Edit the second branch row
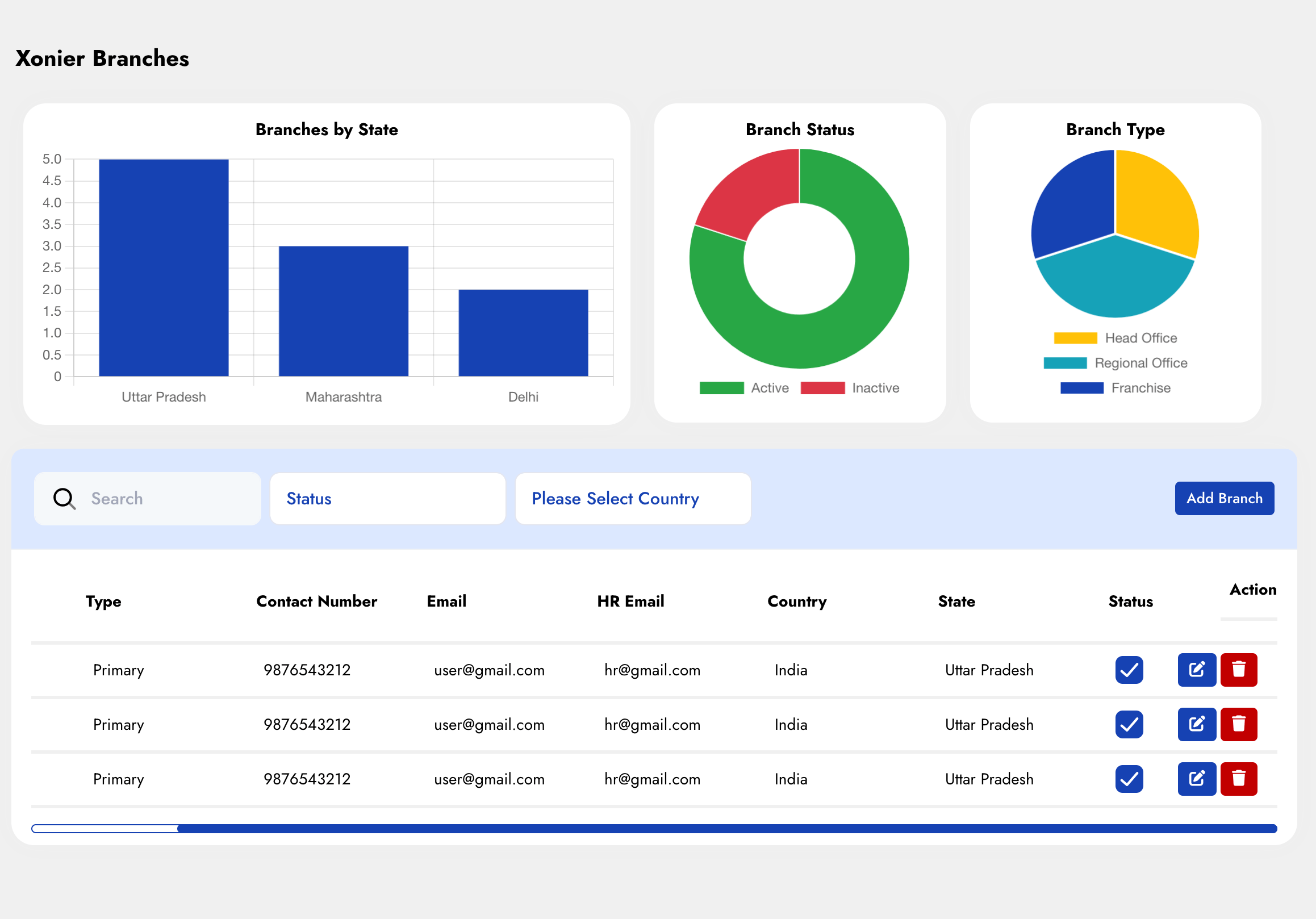The height and width of the screenshot is (919, 1316). [x=1196, y=724]
